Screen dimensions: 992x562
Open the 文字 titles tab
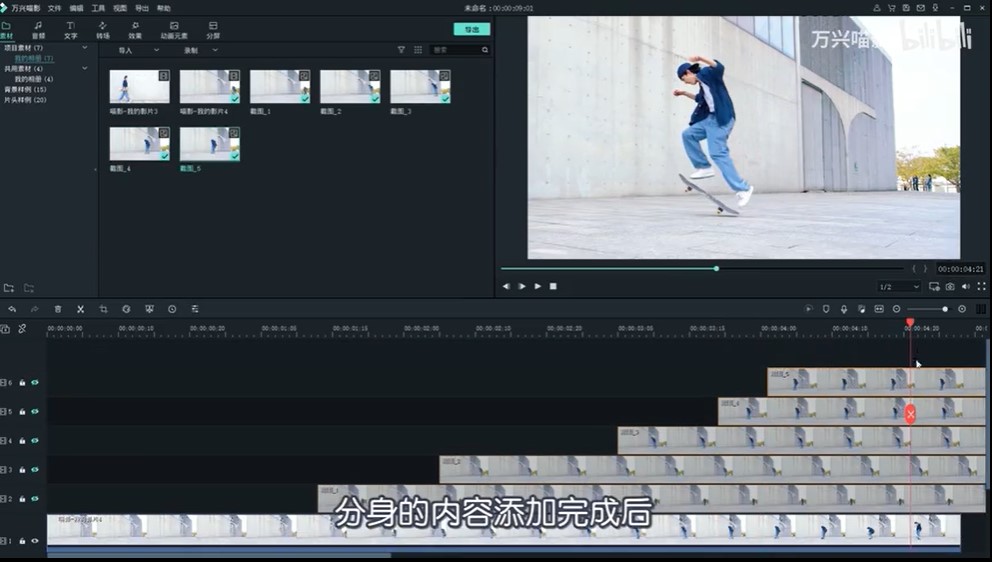[70, 30]
